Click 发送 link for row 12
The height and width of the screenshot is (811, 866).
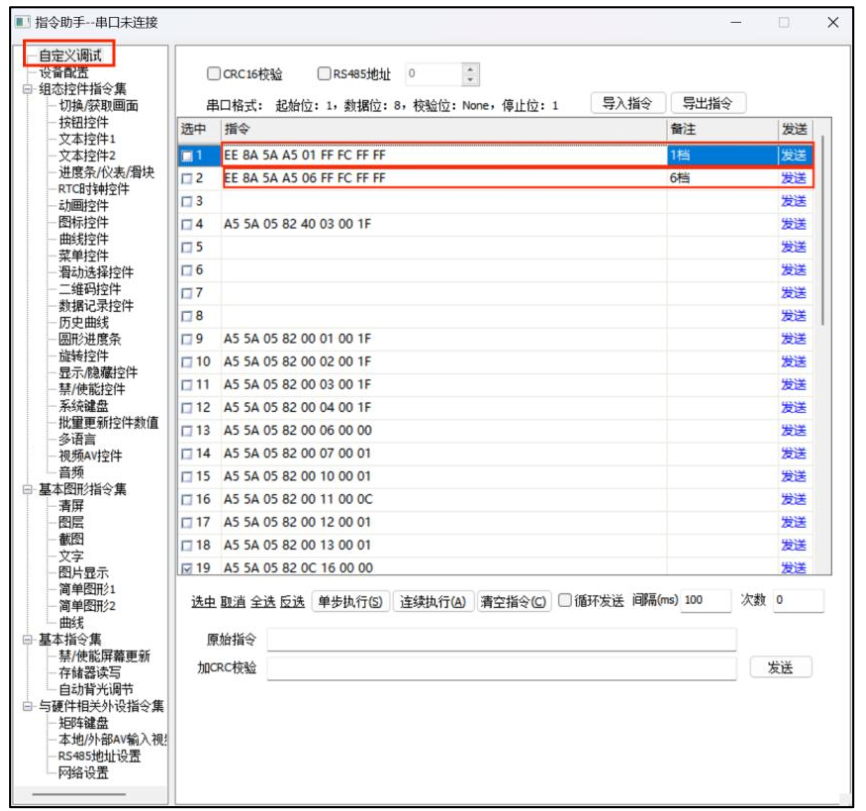[x=794, y=408]
